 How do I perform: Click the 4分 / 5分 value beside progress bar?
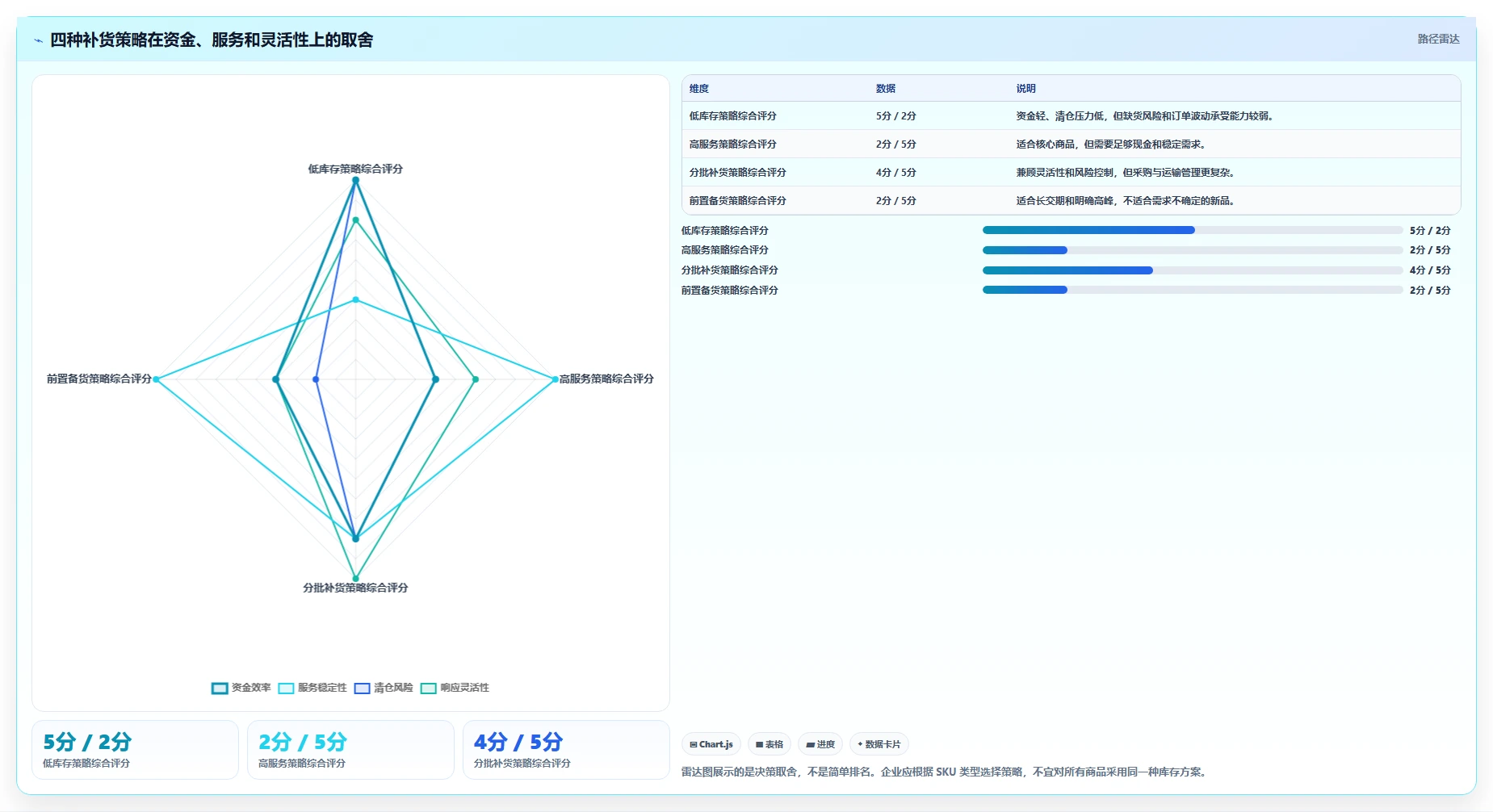click(1430, 270)
